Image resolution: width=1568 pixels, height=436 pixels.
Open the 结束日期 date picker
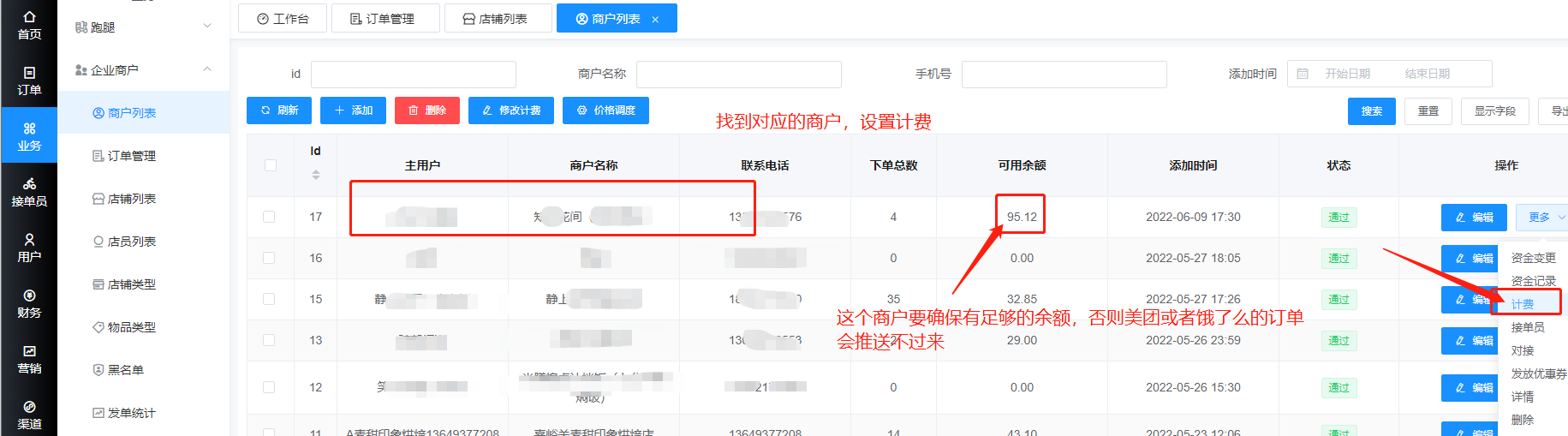[x=1428, y=74]
